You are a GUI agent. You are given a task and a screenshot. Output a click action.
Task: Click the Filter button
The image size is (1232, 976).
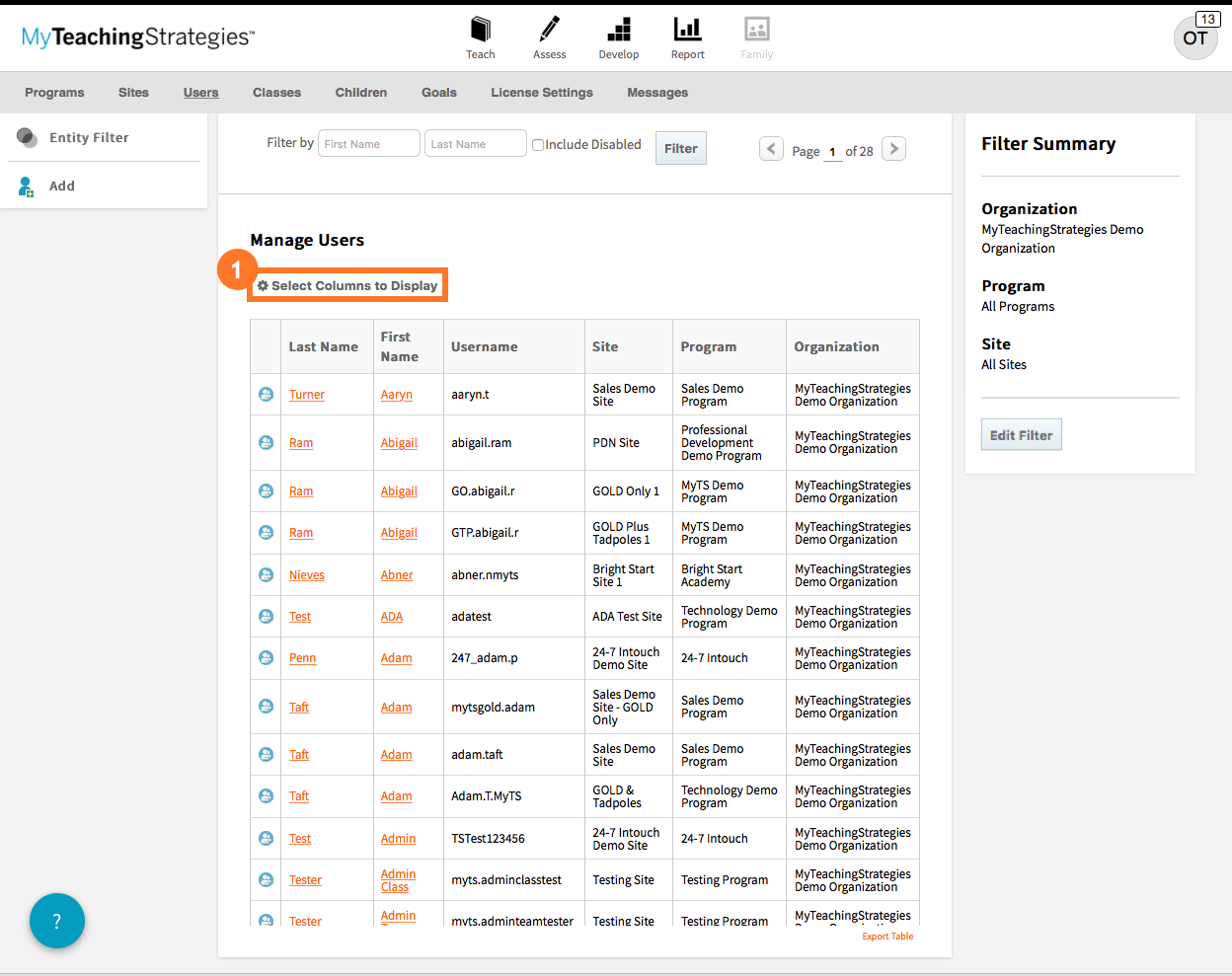[680, 148]
